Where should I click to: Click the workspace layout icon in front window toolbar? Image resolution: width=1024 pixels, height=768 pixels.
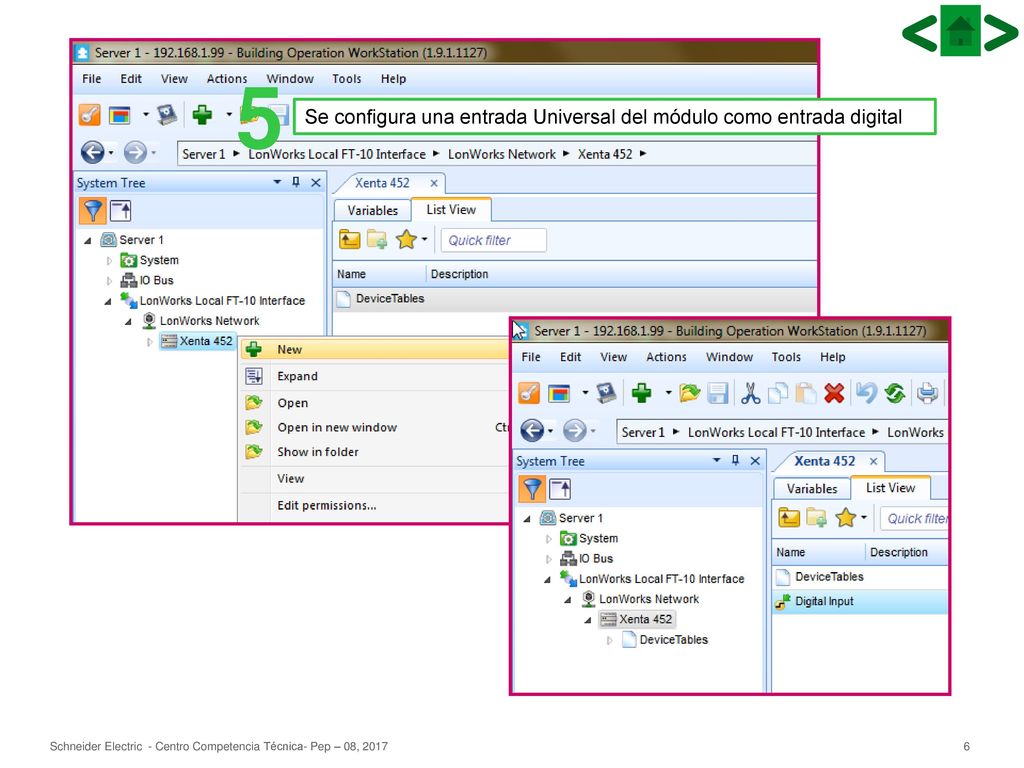pos(559,393)
